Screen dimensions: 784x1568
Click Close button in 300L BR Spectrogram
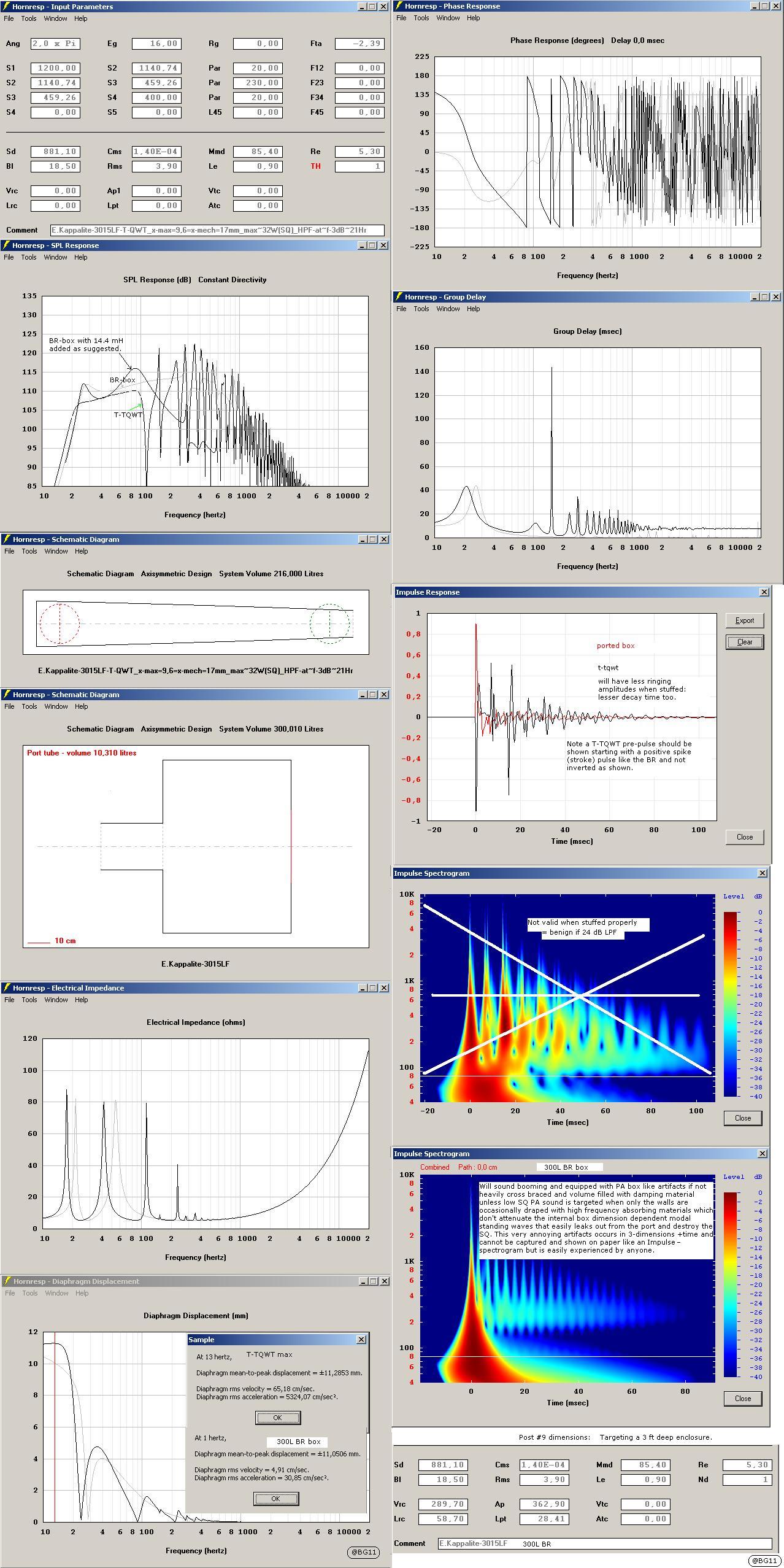[x=743, y=1399]
